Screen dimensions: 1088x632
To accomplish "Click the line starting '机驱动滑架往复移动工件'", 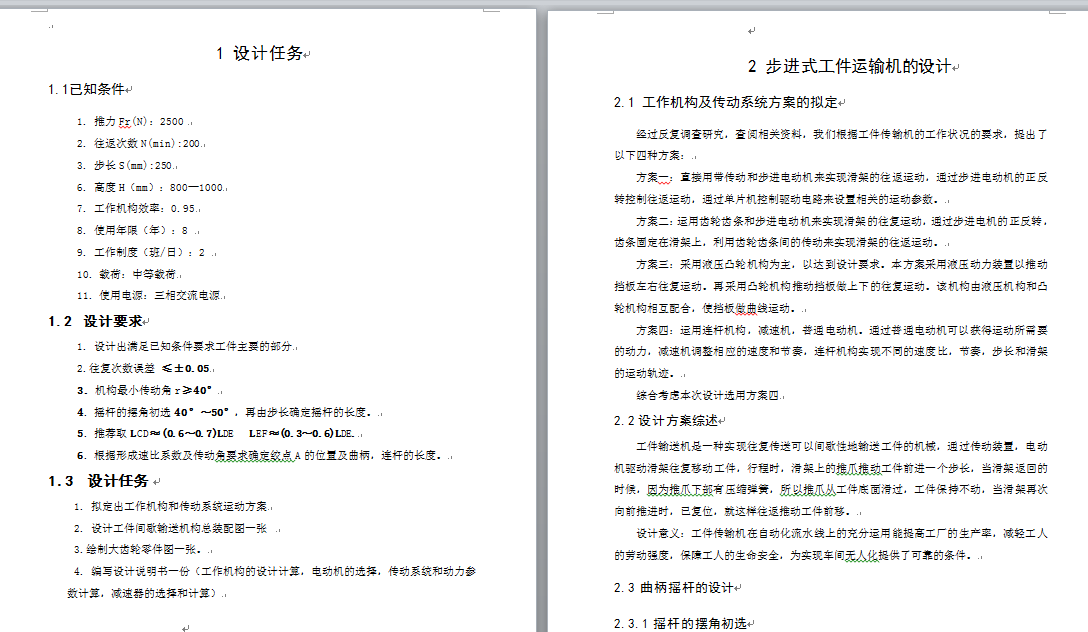I will click(831, 468).
